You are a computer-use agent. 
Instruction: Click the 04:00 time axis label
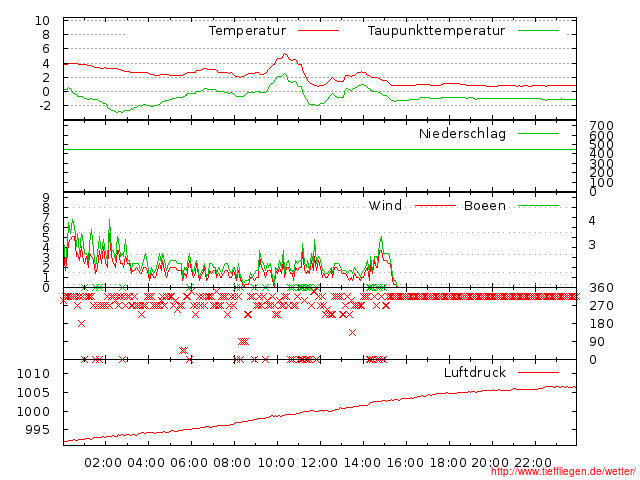[146, 463]
